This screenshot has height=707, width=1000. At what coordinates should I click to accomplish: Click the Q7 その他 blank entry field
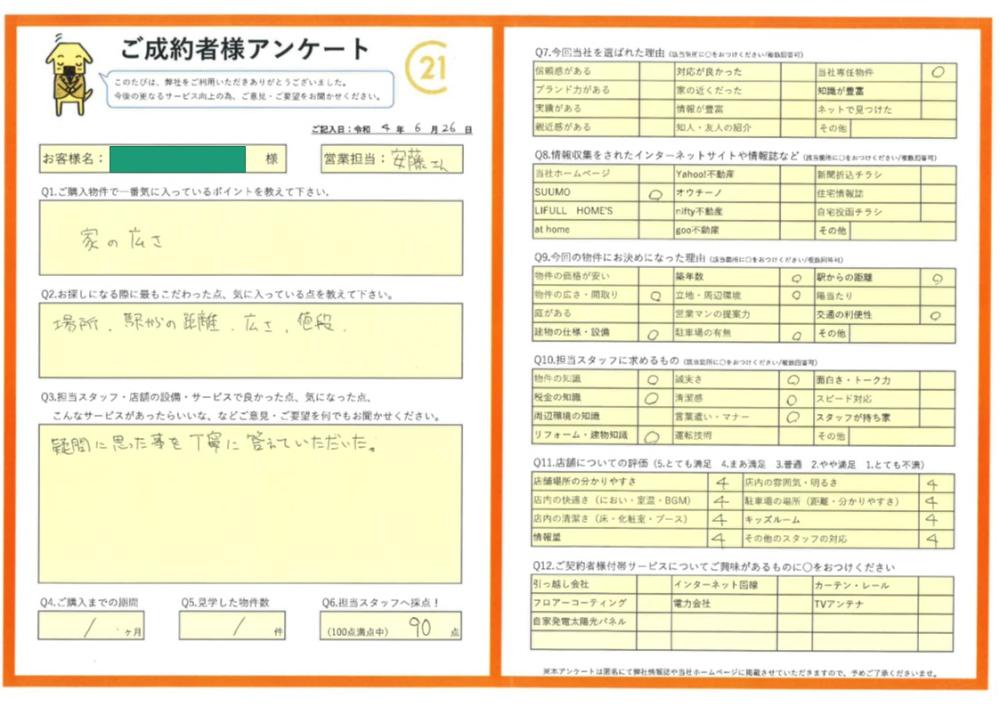pos(903,128)
